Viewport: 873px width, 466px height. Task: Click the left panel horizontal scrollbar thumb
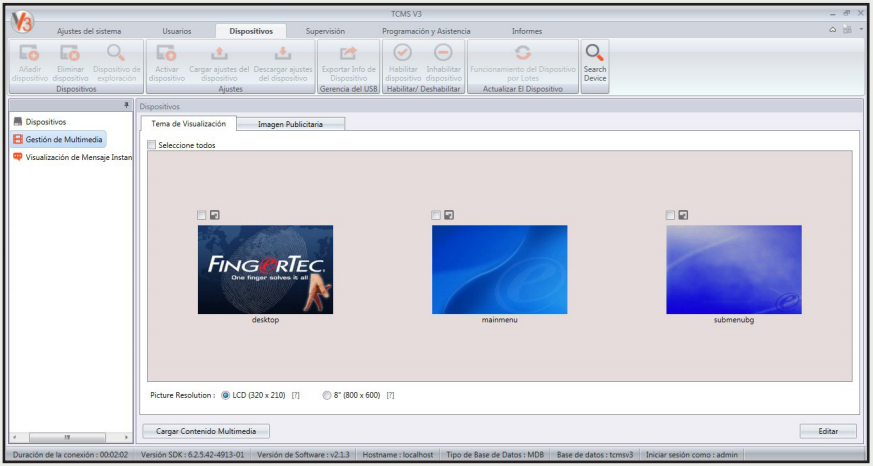click(67, 437)
